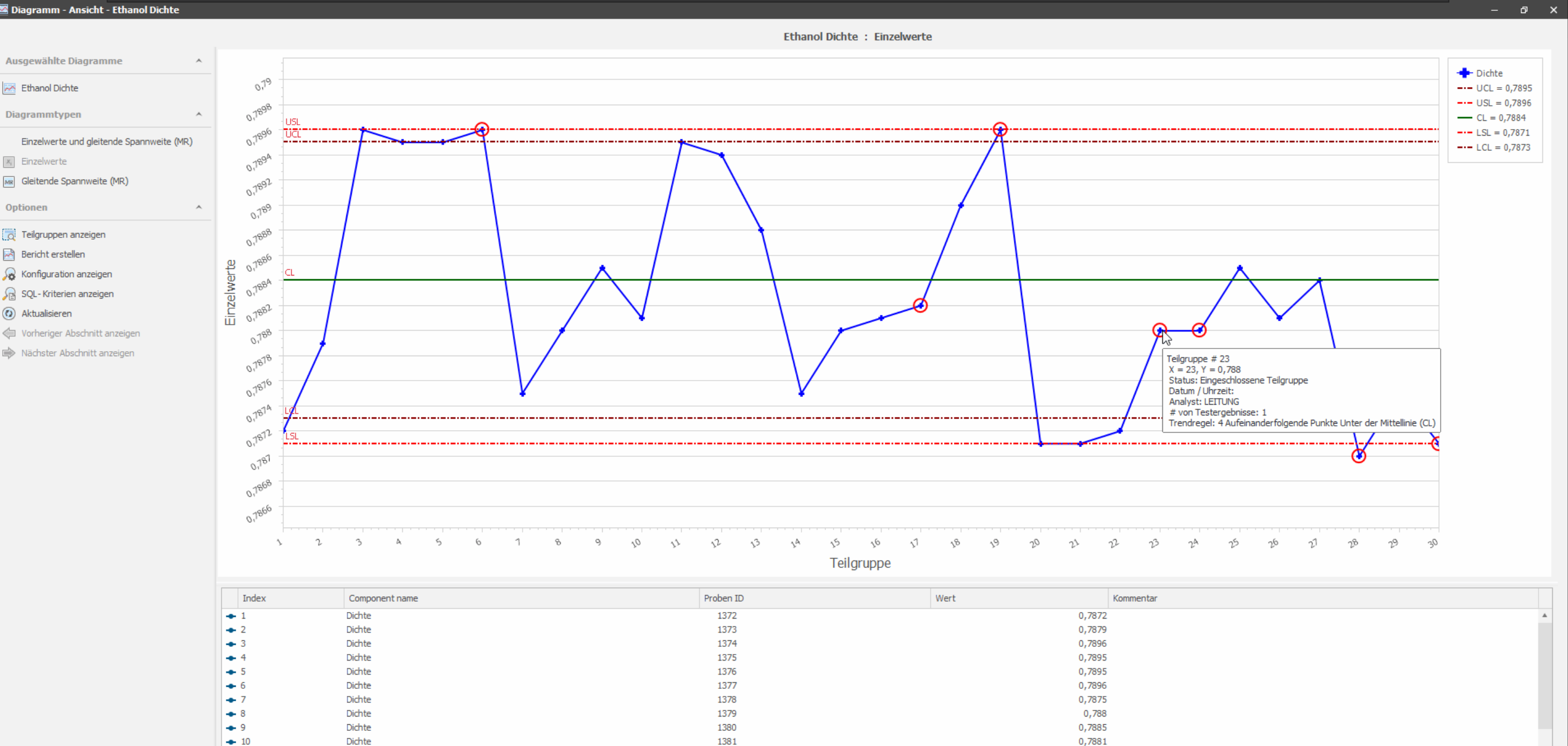Collapse the Ausgewählte Diagramme section
The height and width of the screenshot is (746, 1568).
tap(198, 61)
